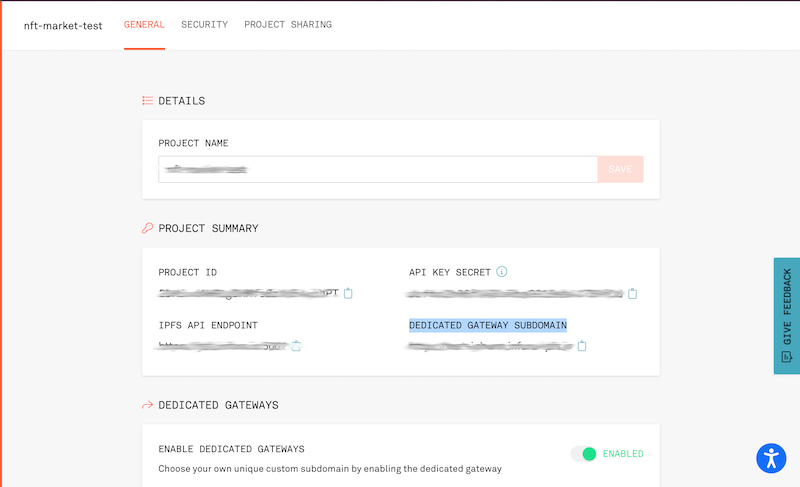This screenshot has width=800, height=487.
Task: Save the project name
Action: [620, 169]
